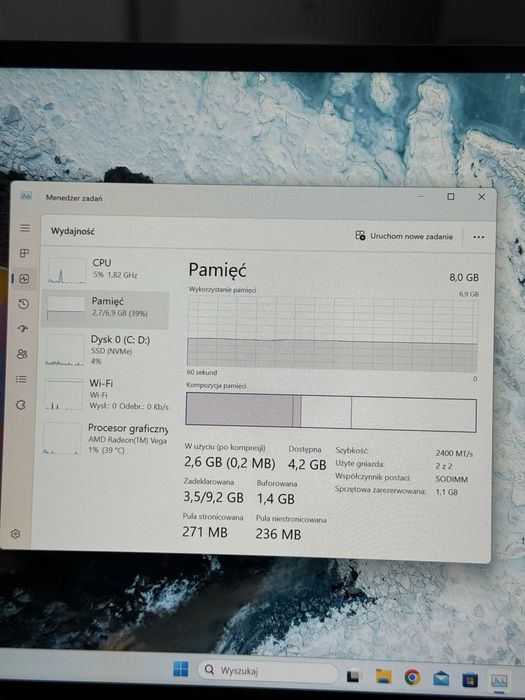This screenshot has height=700, width=525.
Task: Open Task Manager settings gear icon
Action: [x=16, y=534]
